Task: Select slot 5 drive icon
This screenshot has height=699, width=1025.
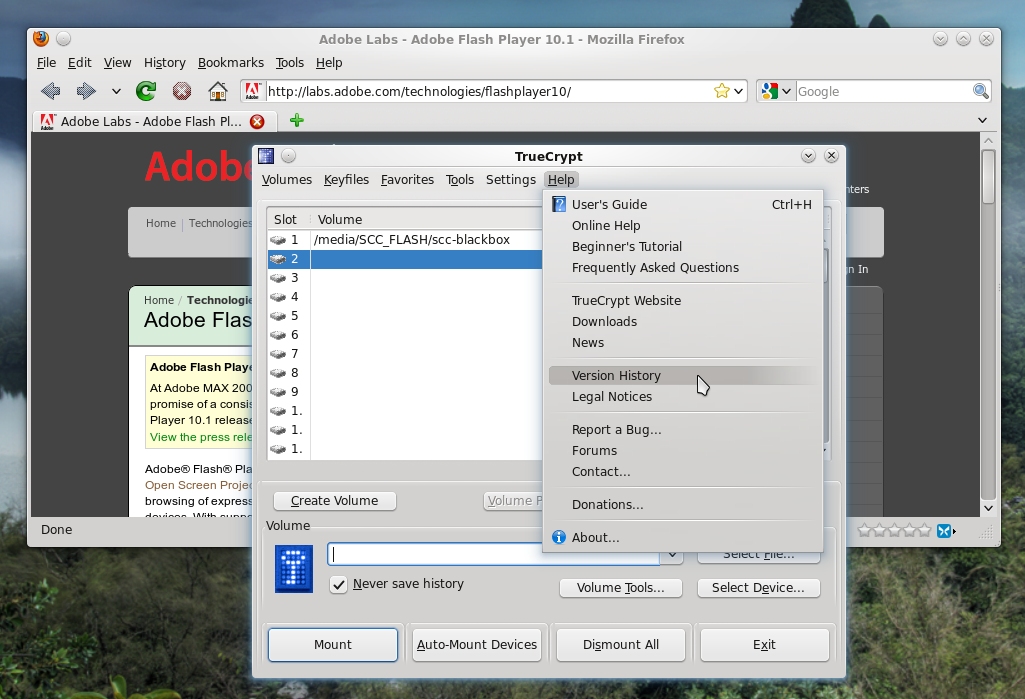Action: (278, 316)
